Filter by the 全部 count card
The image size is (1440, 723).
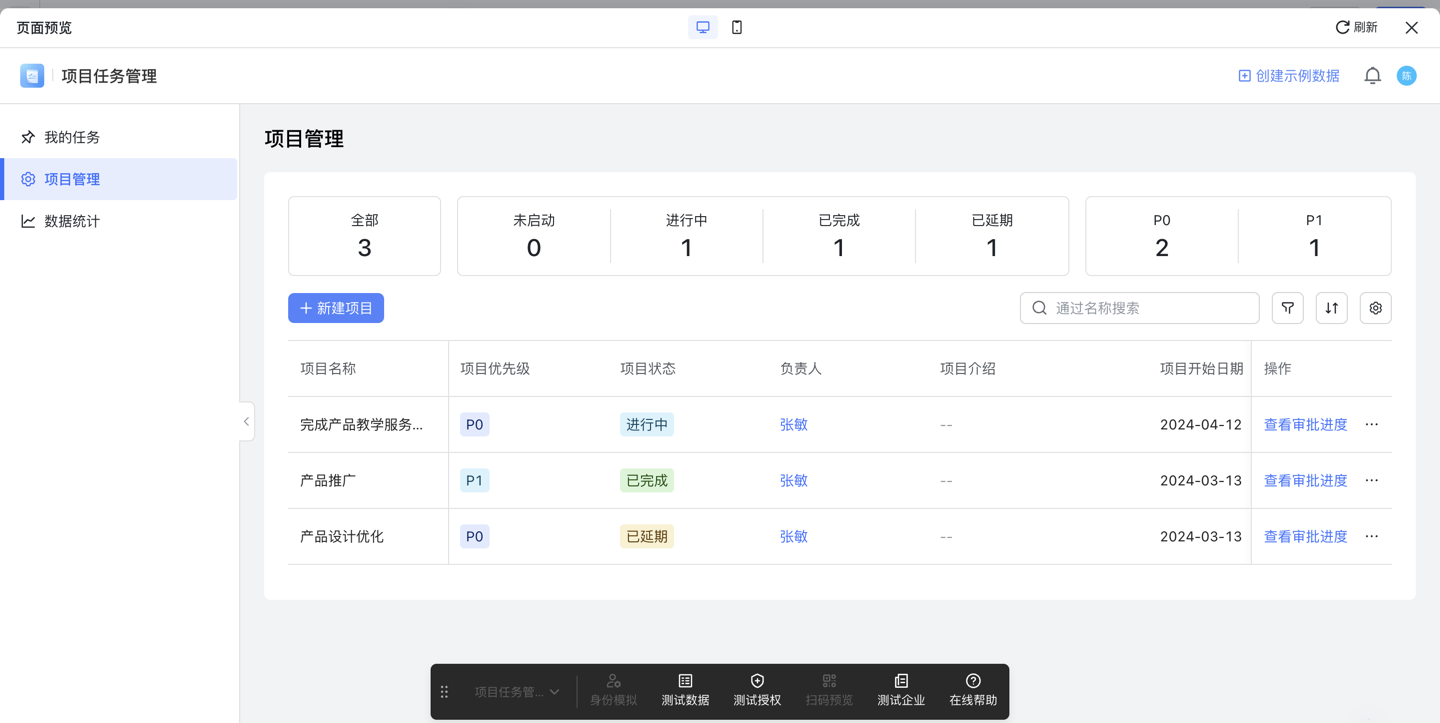click(364, 236)
